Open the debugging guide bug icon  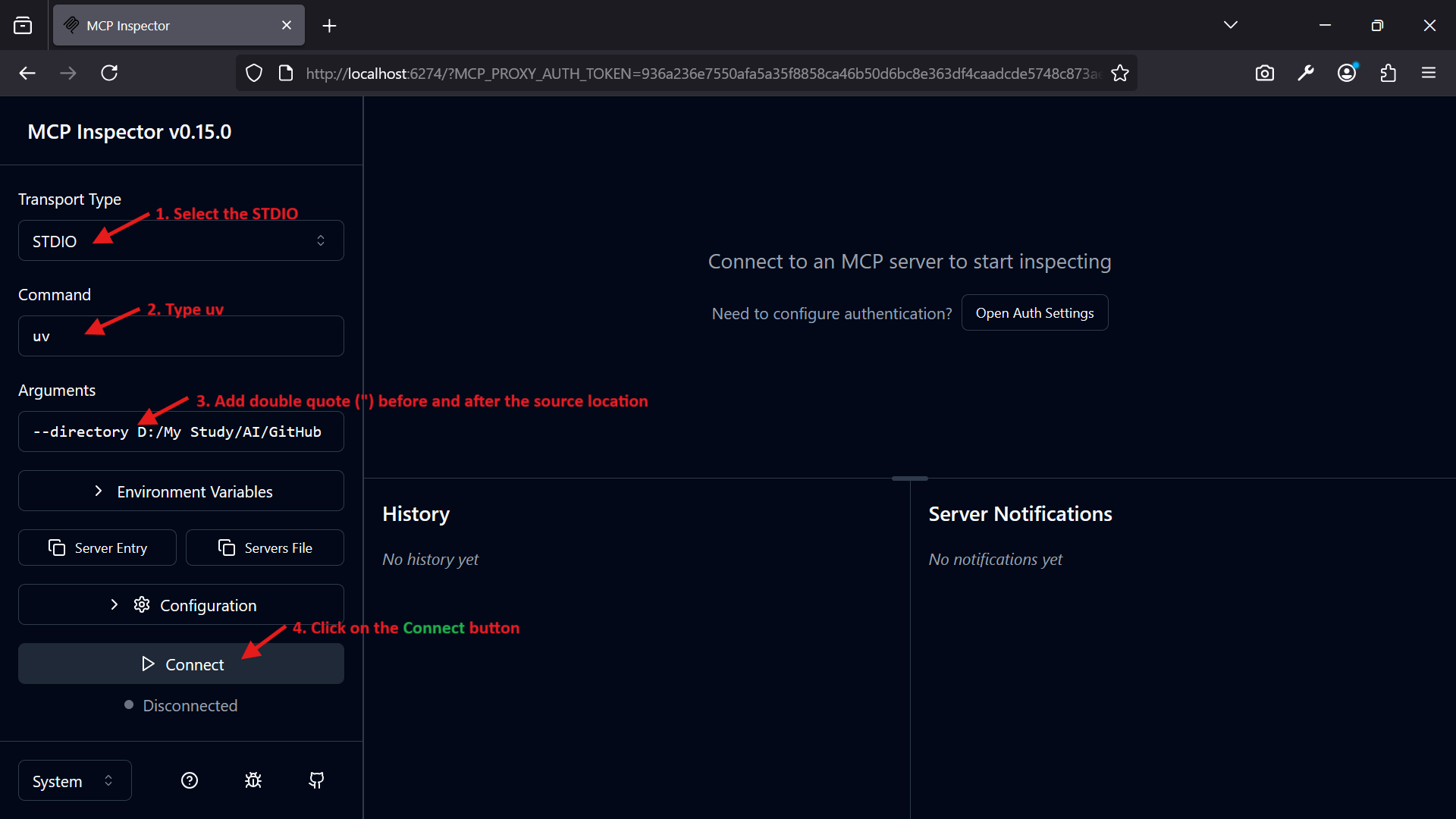tap(253, 780)
